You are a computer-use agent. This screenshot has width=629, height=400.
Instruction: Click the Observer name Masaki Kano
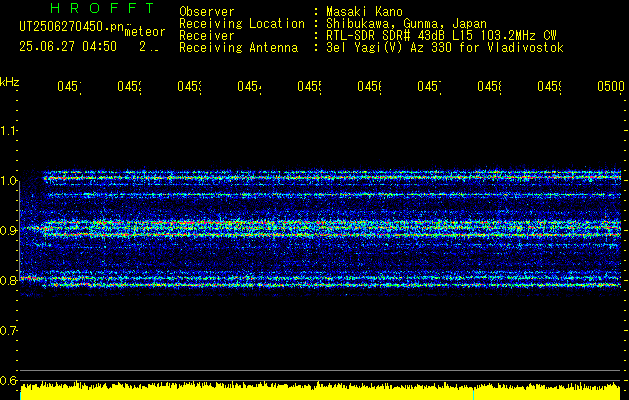pos(364,12)
